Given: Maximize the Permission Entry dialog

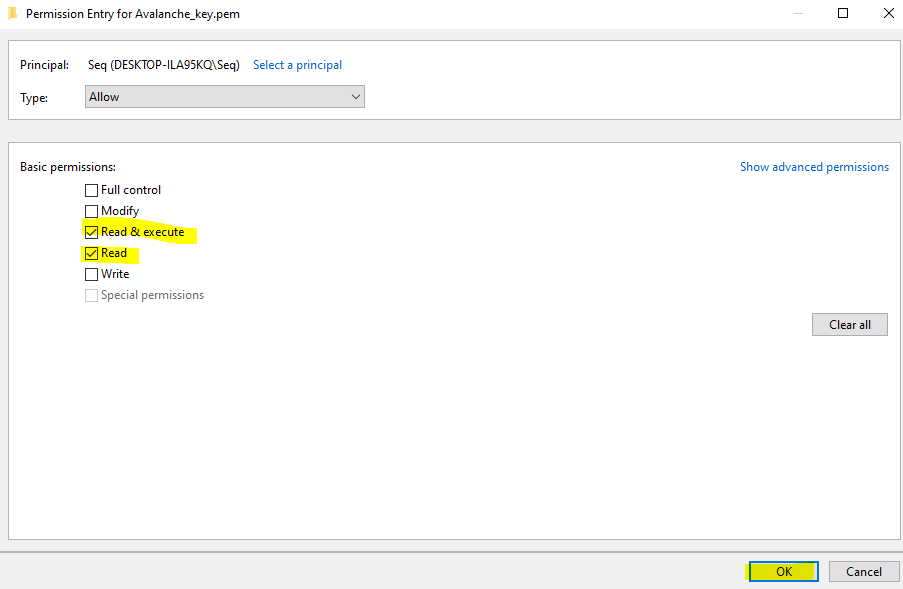Looking at the screenshot, I should click(x=843, y=14).
